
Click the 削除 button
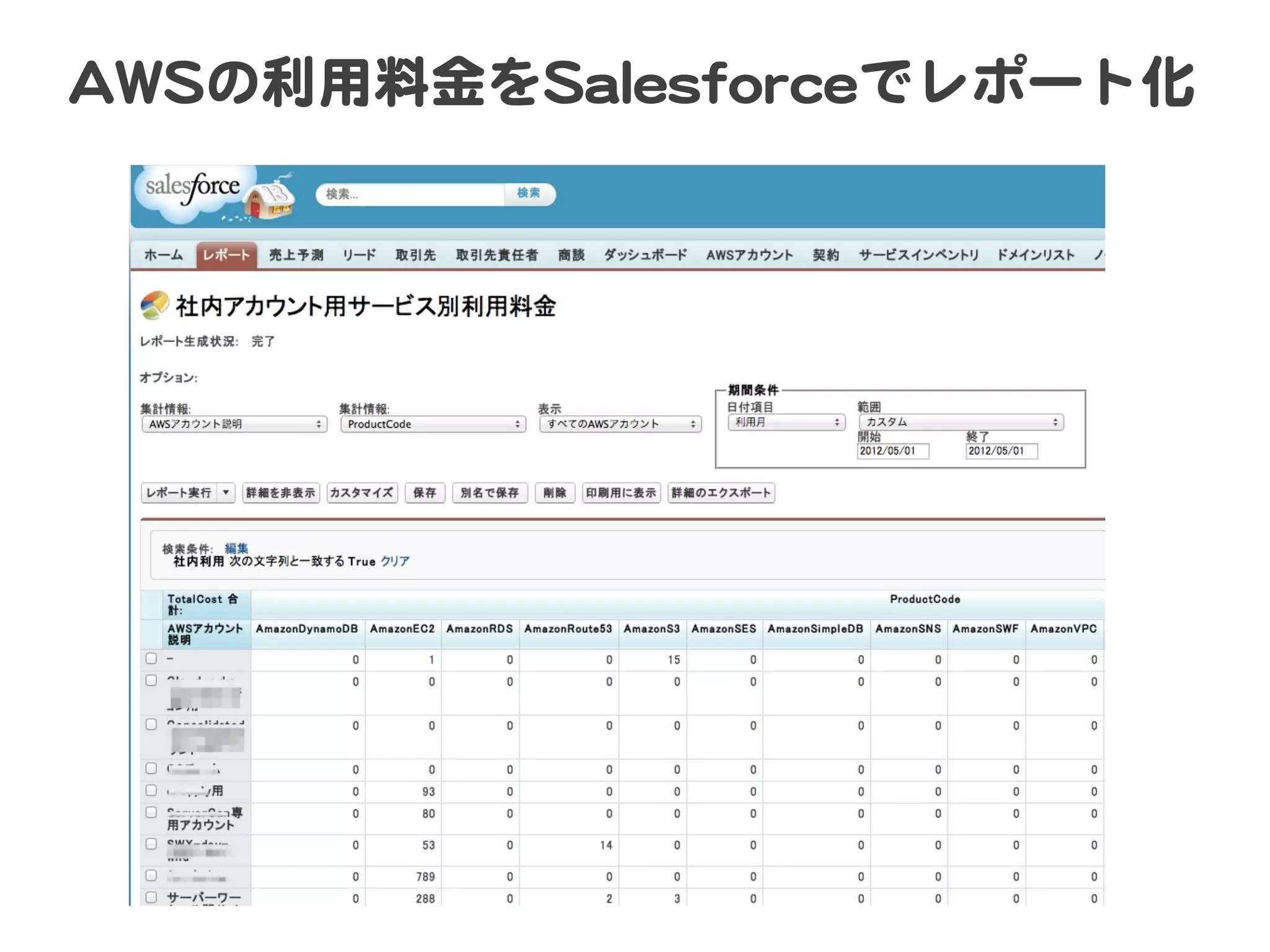click(555, 493)
